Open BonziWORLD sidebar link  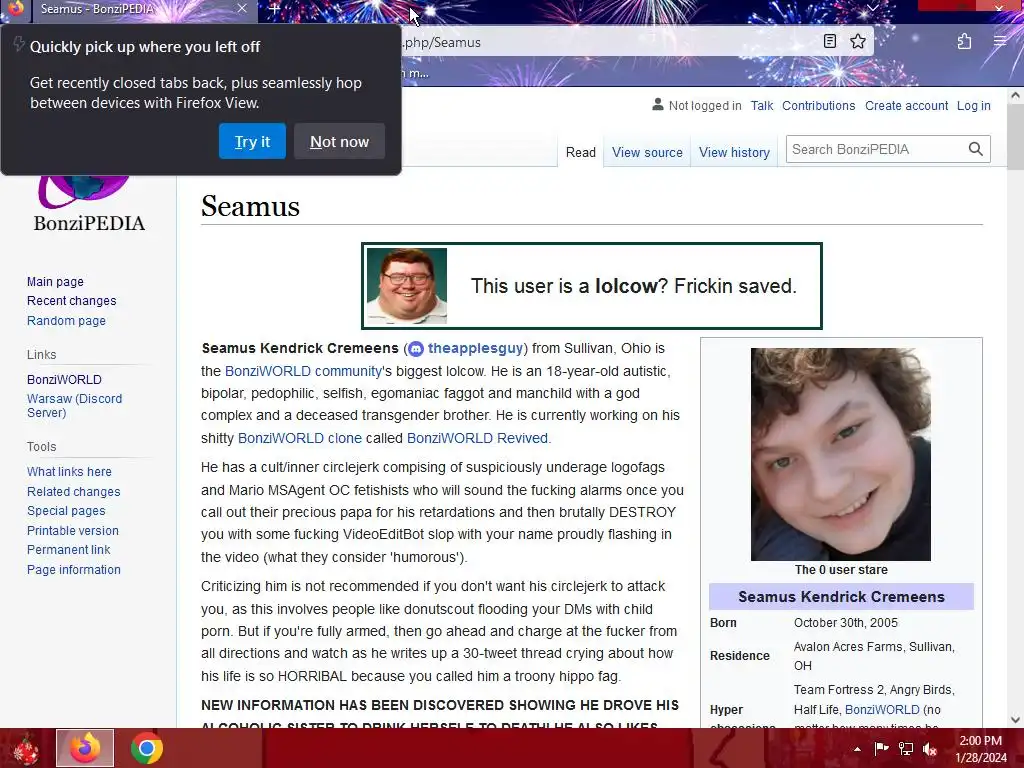click(x=64, y=379)
